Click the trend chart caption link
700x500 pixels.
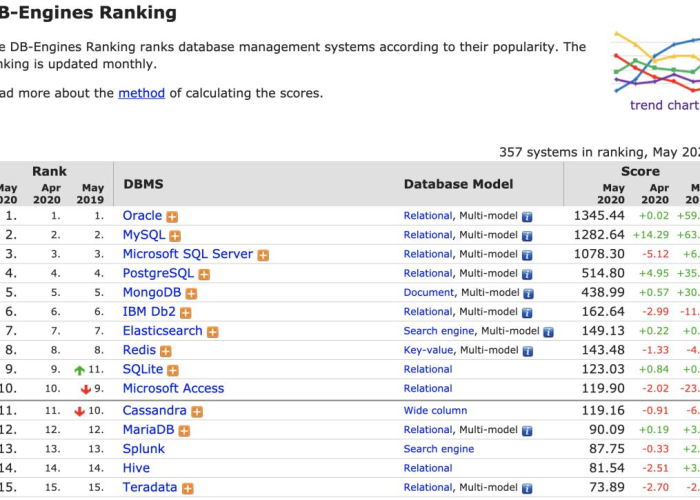pos(665,105)
